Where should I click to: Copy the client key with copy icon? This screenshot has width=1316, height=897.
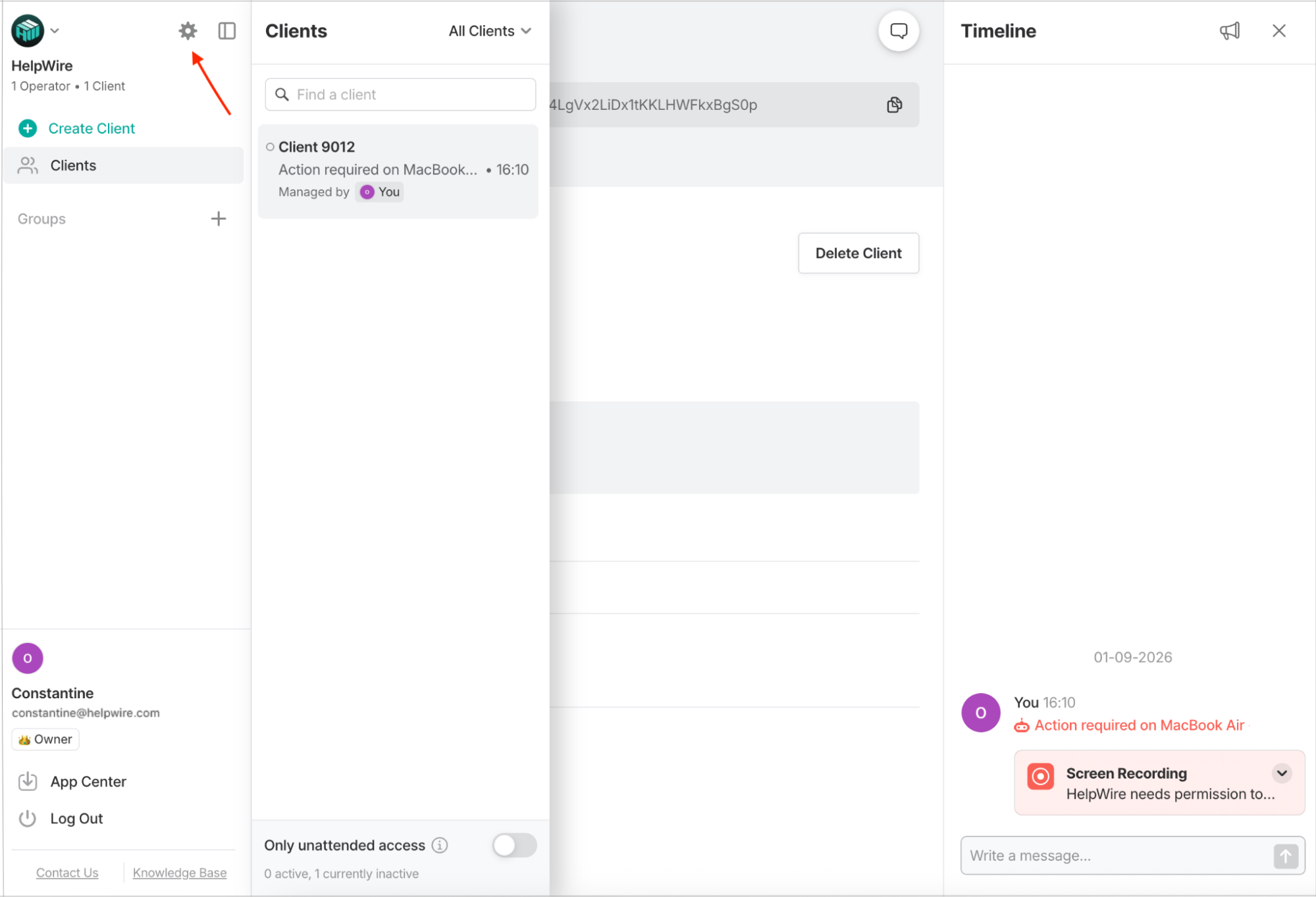point(895,105)
